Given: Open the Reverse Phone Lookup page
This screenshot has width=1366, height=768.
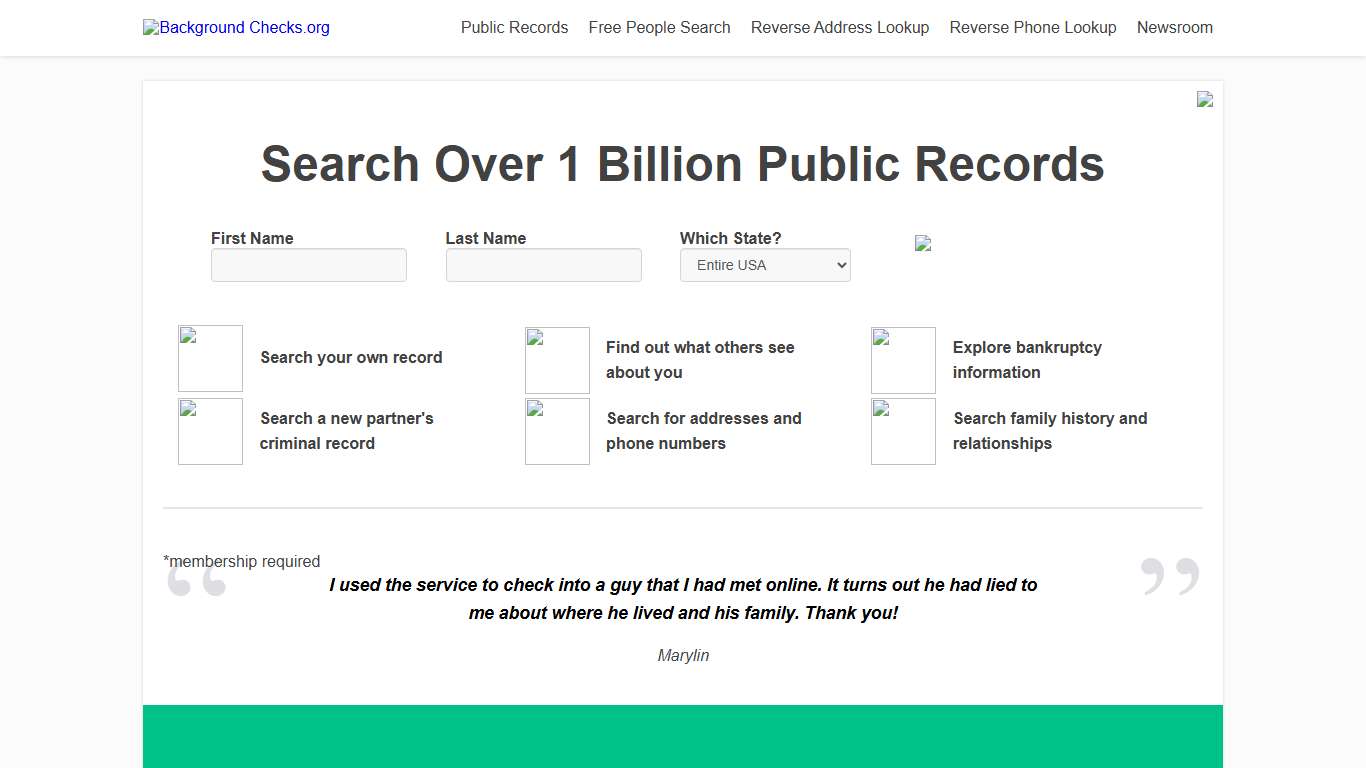Looking at the screenshot, I should point(1032,27).
